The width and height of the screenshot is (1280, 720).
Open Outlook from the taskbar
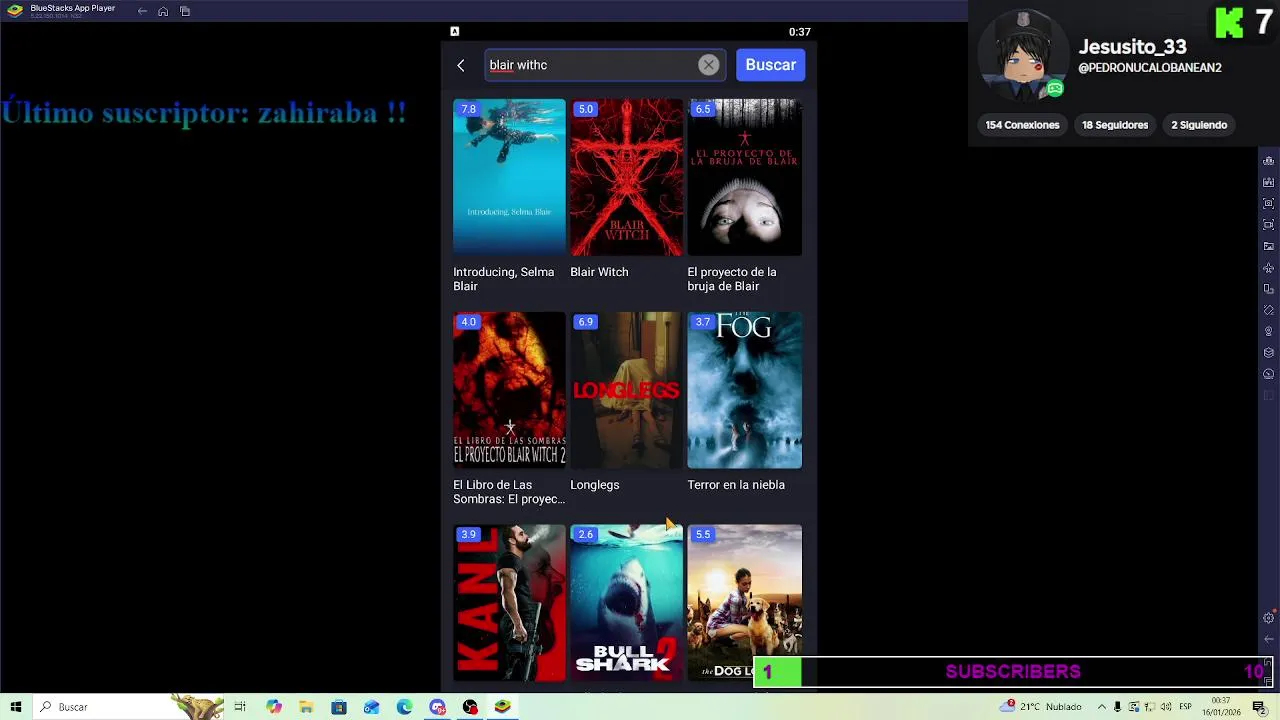372,707
